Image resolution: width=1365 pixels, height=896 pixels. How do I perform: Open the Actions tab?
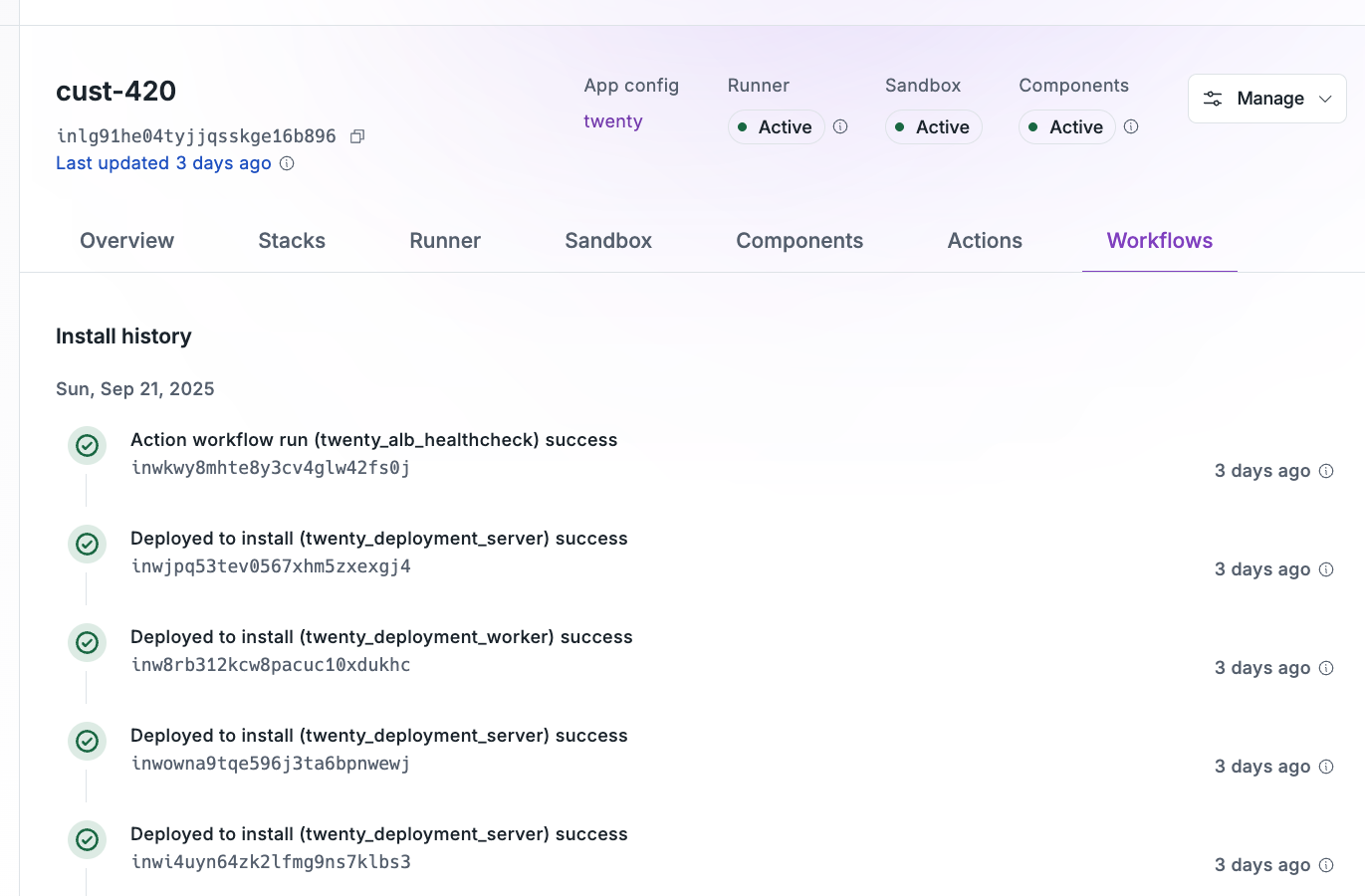pyautogui.click(x=985, y=240)
